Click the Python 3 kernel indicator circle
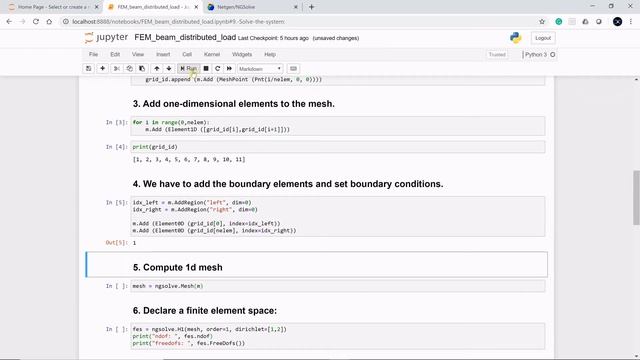 point(553,54)
